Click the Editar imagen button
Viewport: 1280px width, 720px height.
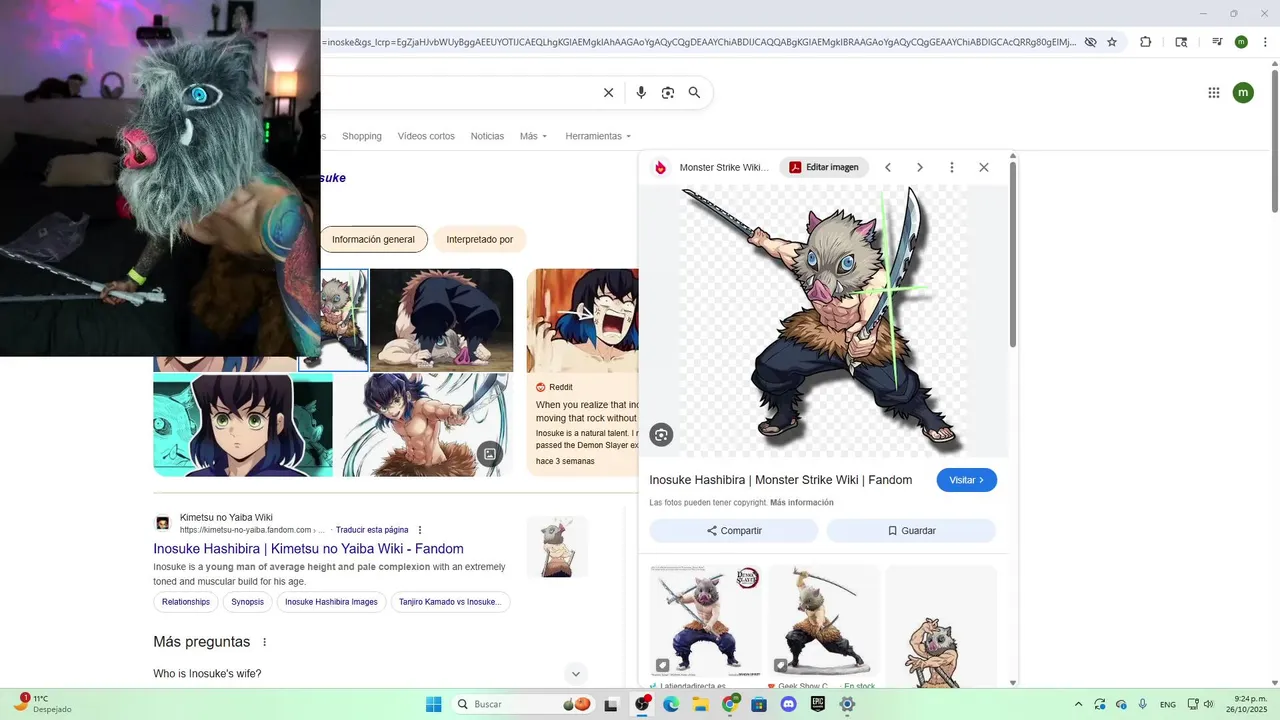[x=825, y=167]
